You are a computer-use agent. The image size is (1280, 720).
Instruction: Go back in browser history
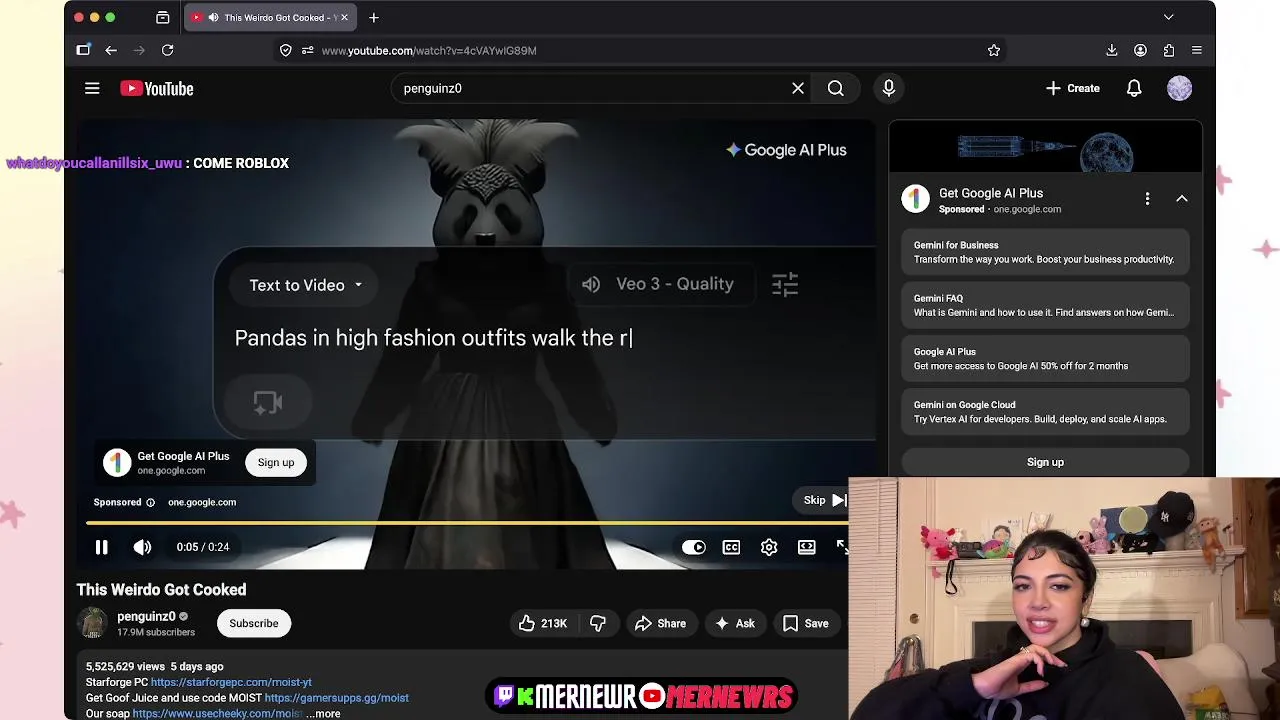tap(111, 50)
